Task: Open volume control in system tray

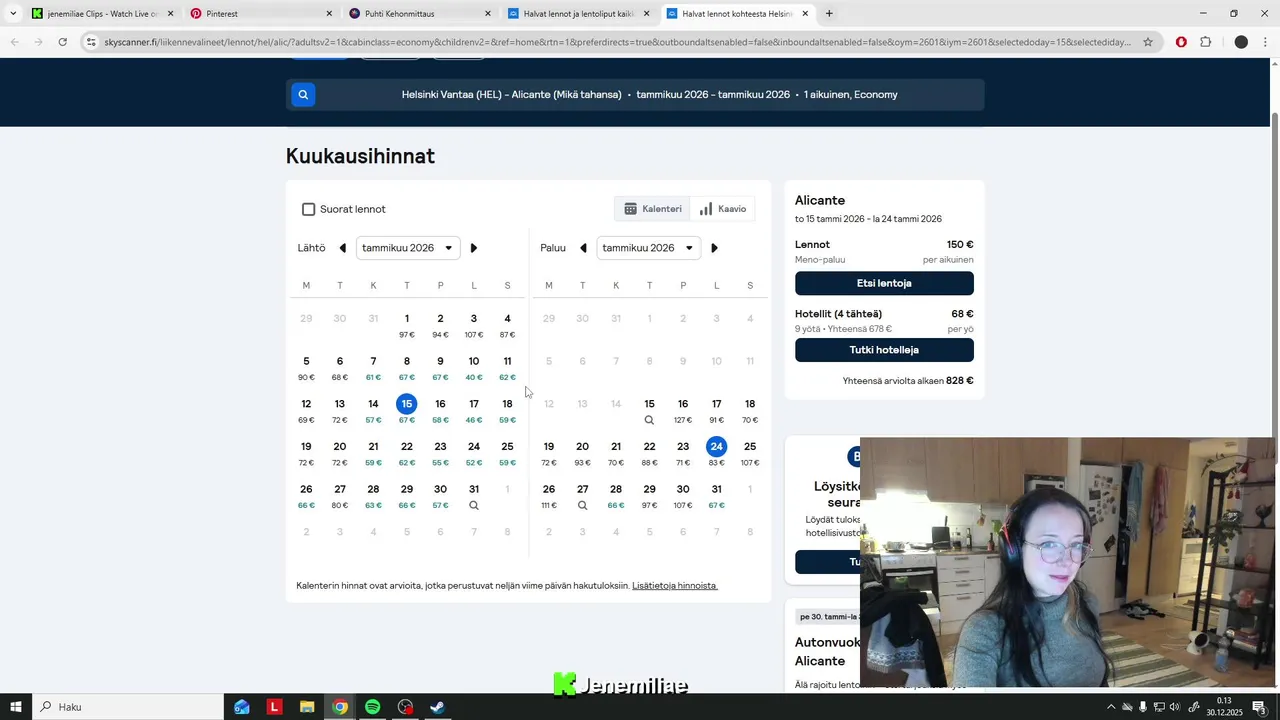Action: coord(1175,707)
